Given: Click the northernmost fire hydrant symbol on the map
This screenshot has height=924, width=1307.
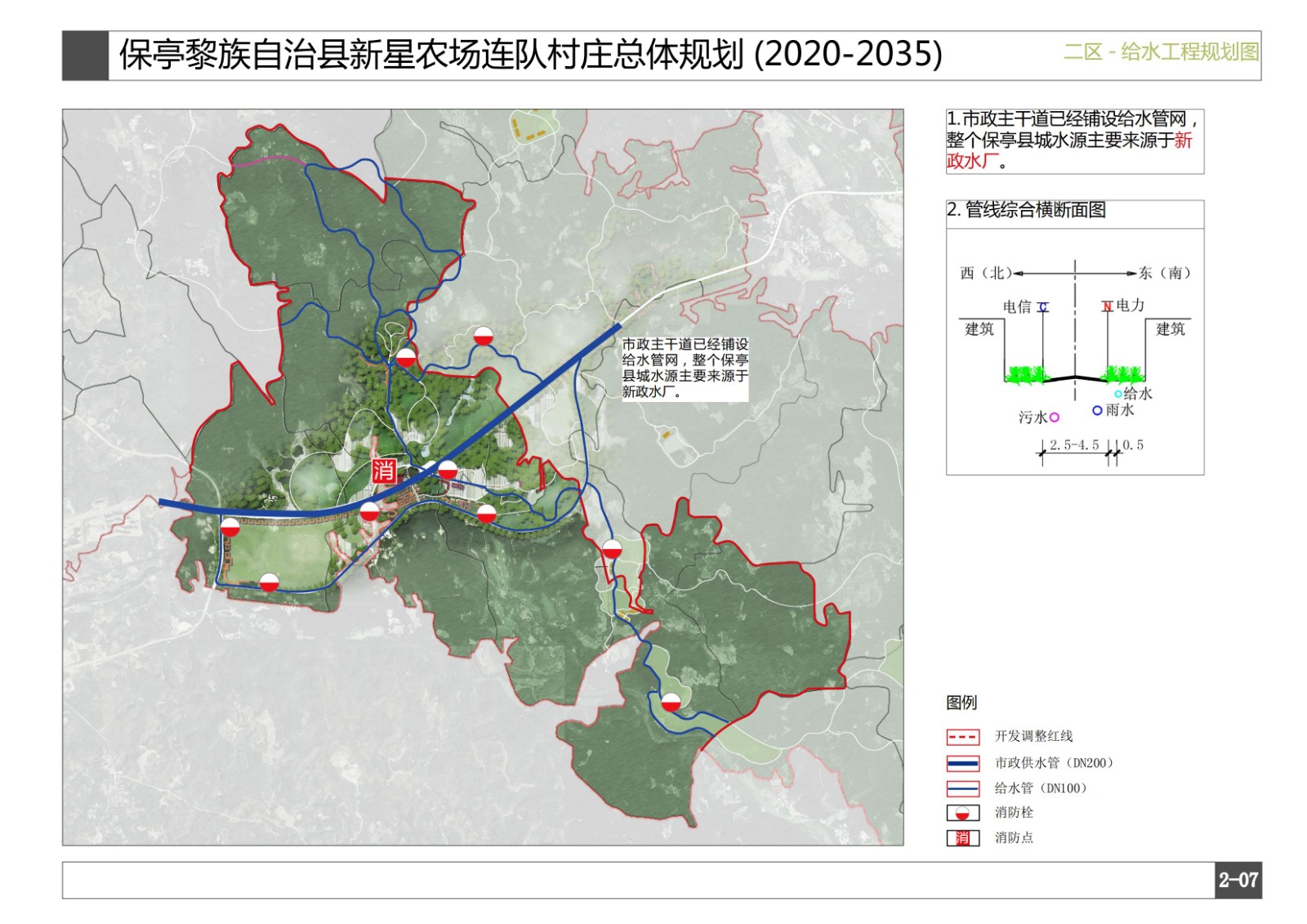Looking at the screenshot, I should [x=484, y=336].
